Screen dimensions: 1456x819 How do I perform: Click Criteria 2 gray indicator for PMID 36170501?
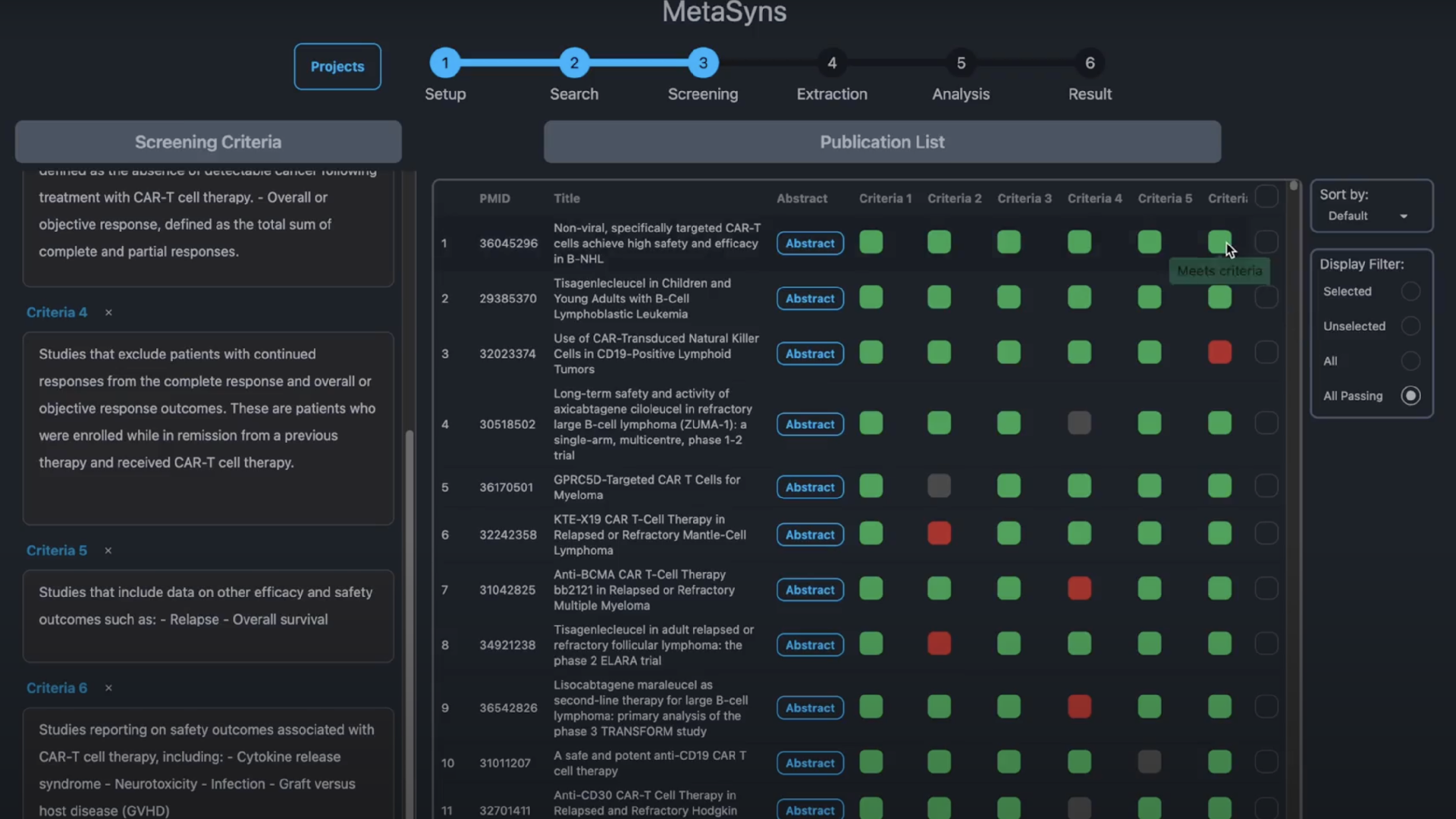[x=939, y=486]
